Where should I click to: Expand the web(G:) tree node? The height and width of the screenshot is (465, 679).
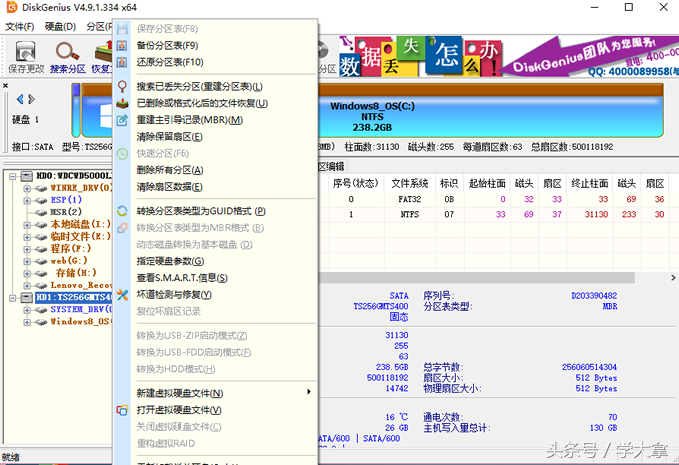pyautogui.click(x=27, y=261)
